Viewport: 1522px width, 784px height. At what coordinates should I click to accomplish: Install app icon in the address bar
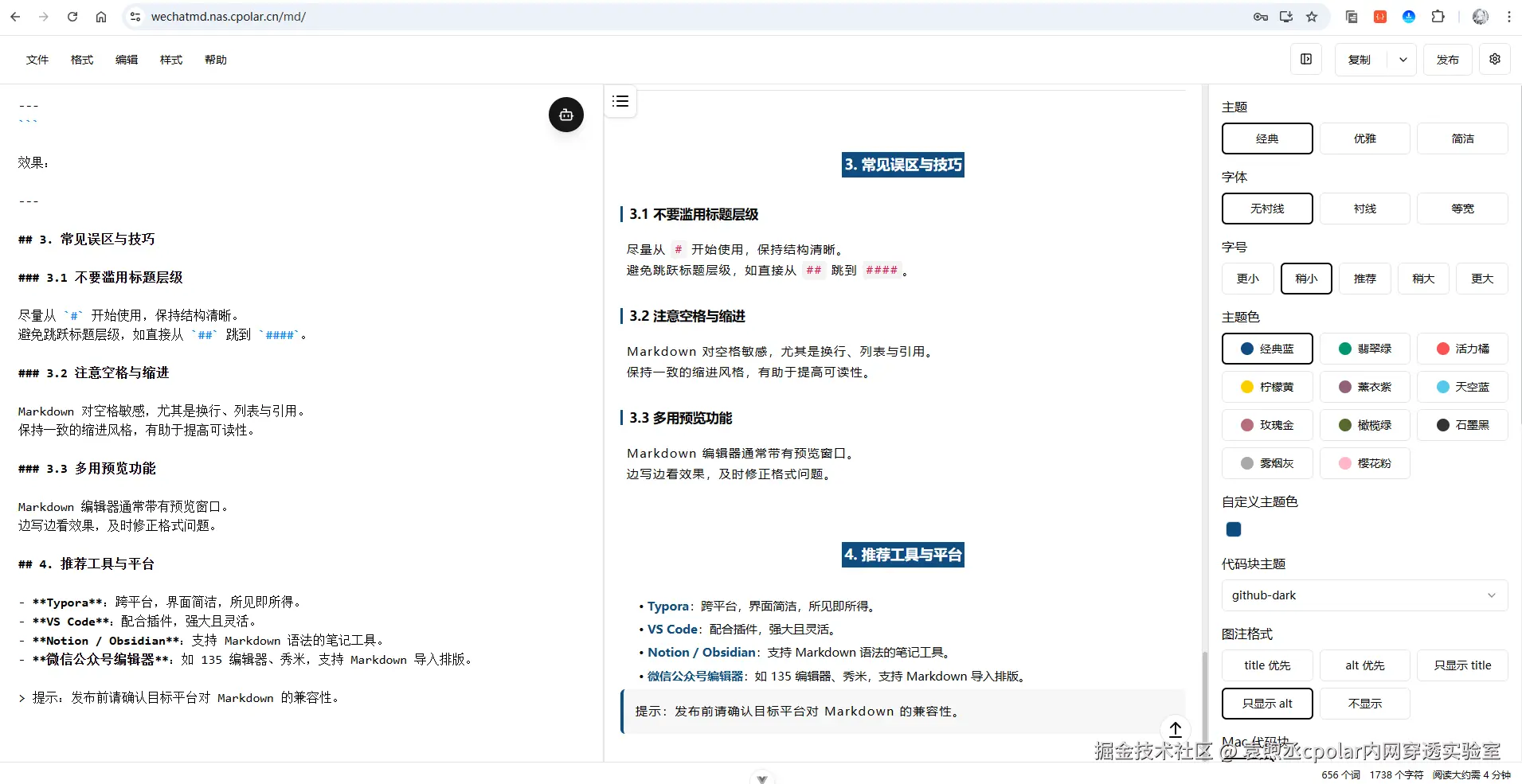1286,17
